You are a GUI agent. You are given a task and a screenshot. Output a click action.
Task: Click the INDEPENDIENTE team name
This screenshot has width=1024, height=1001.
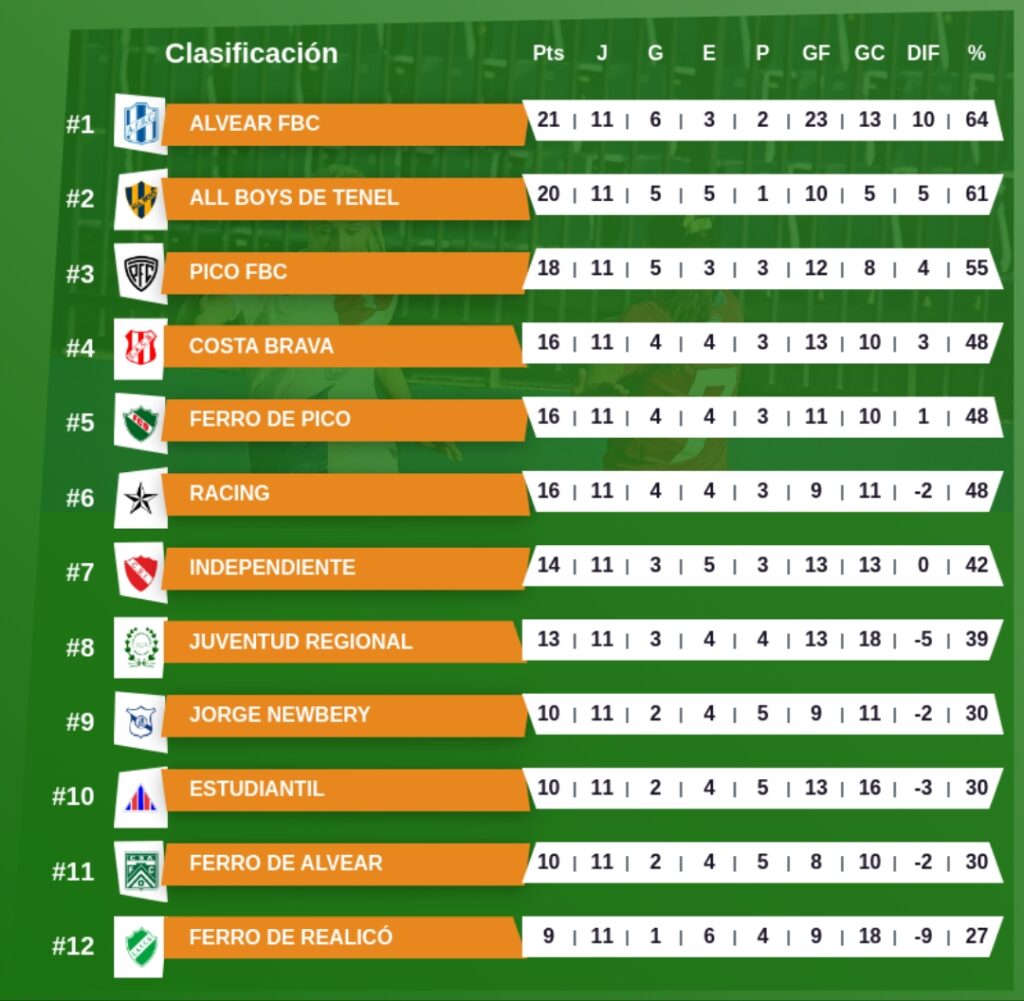point(272,567)
